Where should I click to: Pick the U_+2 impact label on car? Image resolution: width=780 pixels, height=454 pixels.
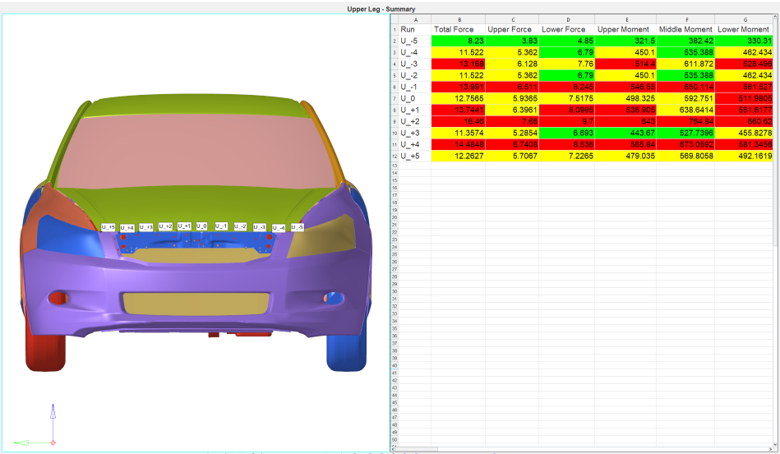165,227
